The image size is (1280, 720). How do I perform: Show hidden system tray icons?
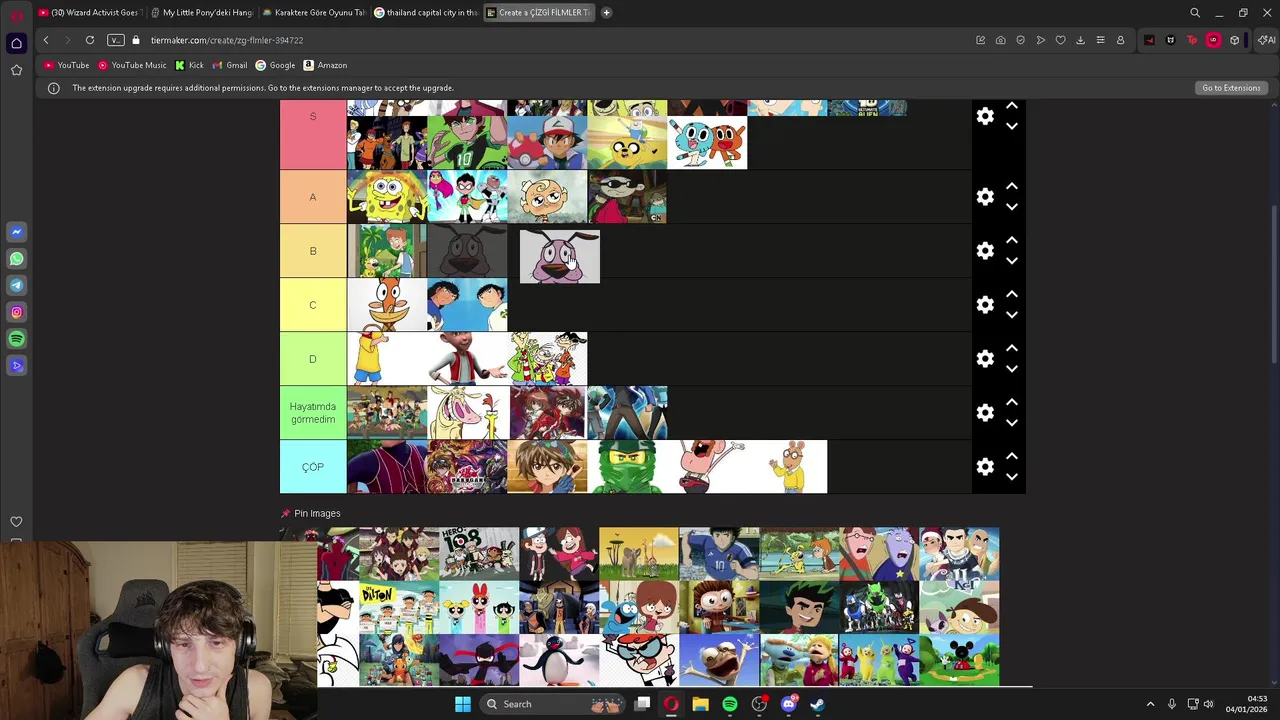(x=1150, y=704)
